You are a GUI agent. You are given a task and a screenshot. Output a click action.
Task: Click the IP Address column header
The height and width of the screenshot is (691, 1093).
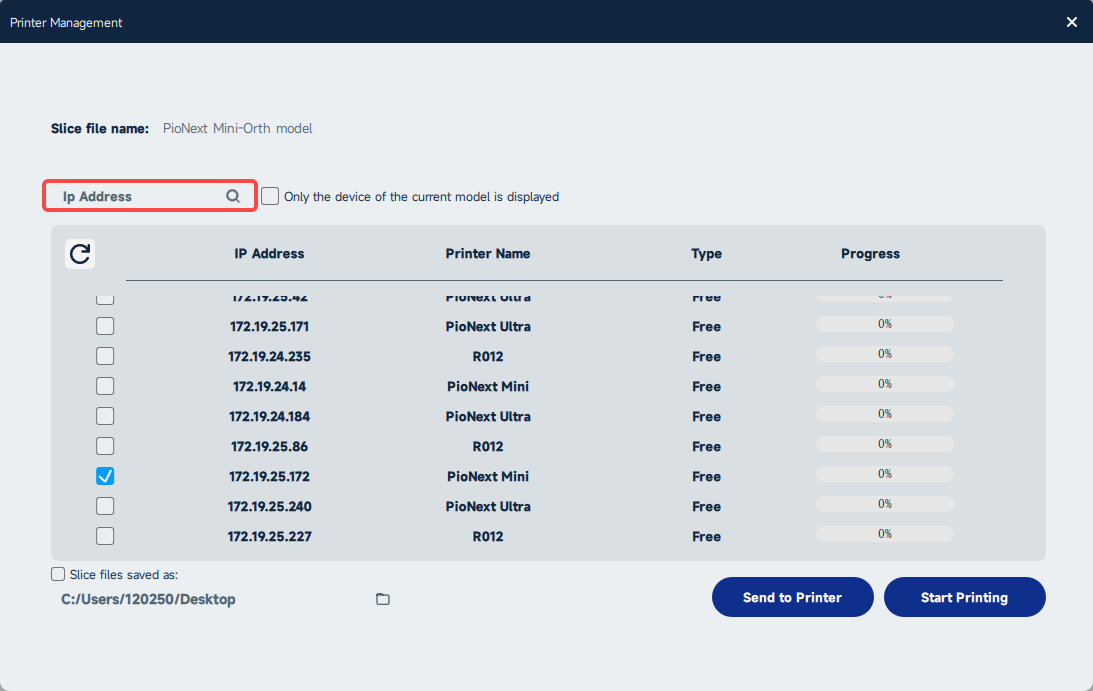[269, 254]
